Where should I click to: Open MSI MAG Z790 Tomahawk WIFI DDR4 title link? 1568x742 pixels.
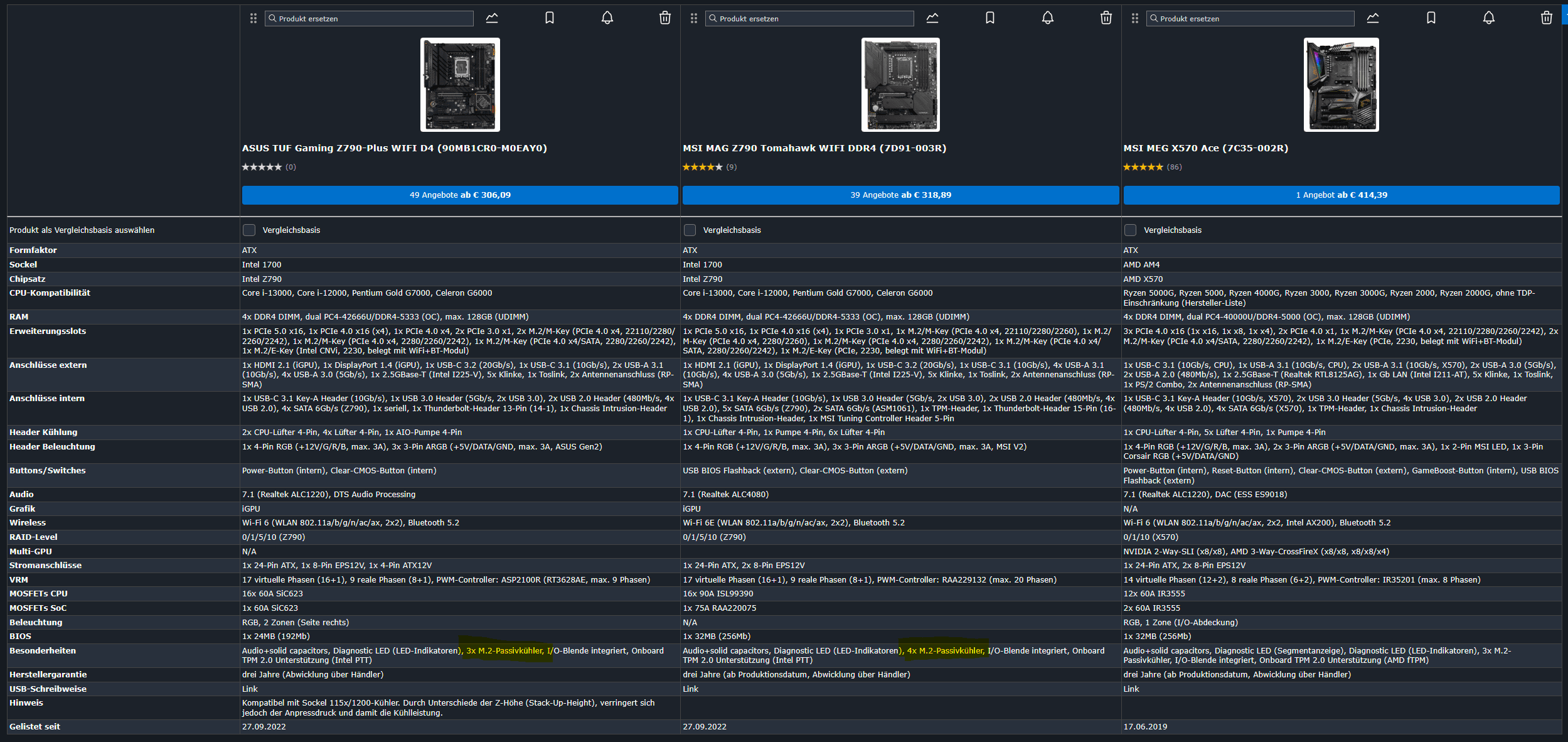point(814,148)
